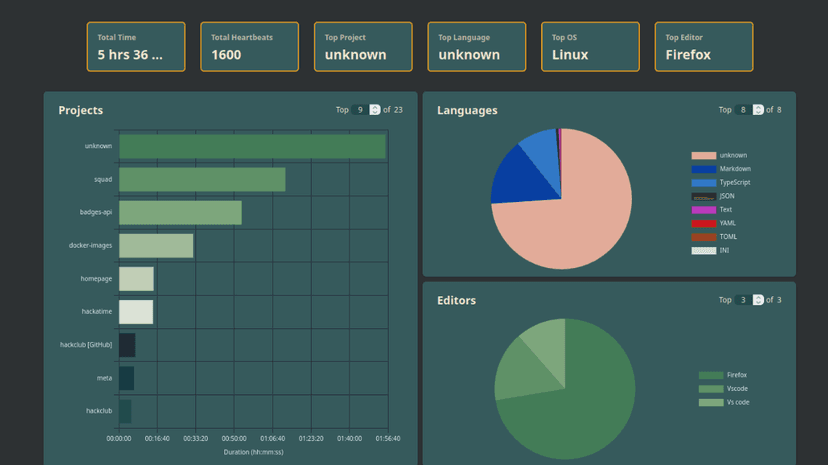
Task: Click the Editors top count stepper arrows
Action: click(758, 300)
